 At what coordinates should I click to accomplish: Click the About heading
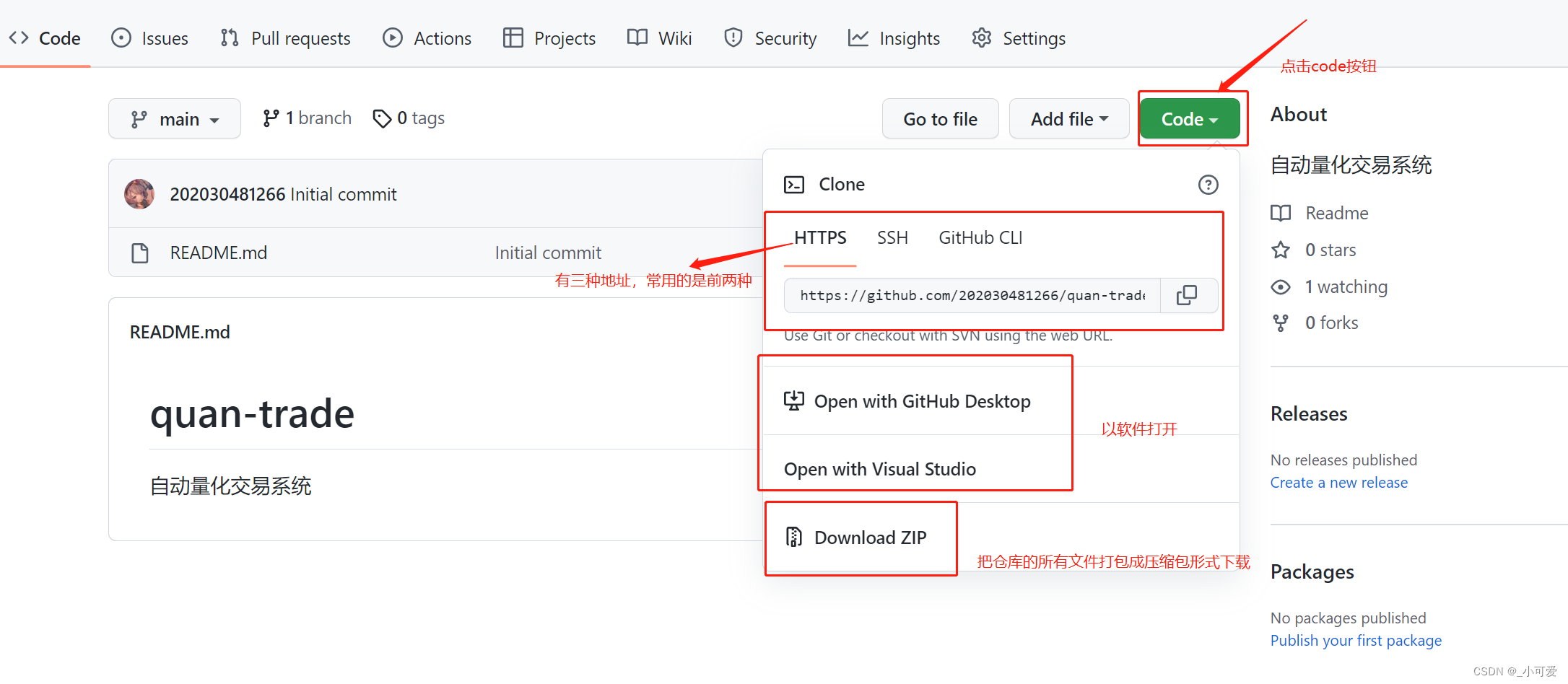1299,115
